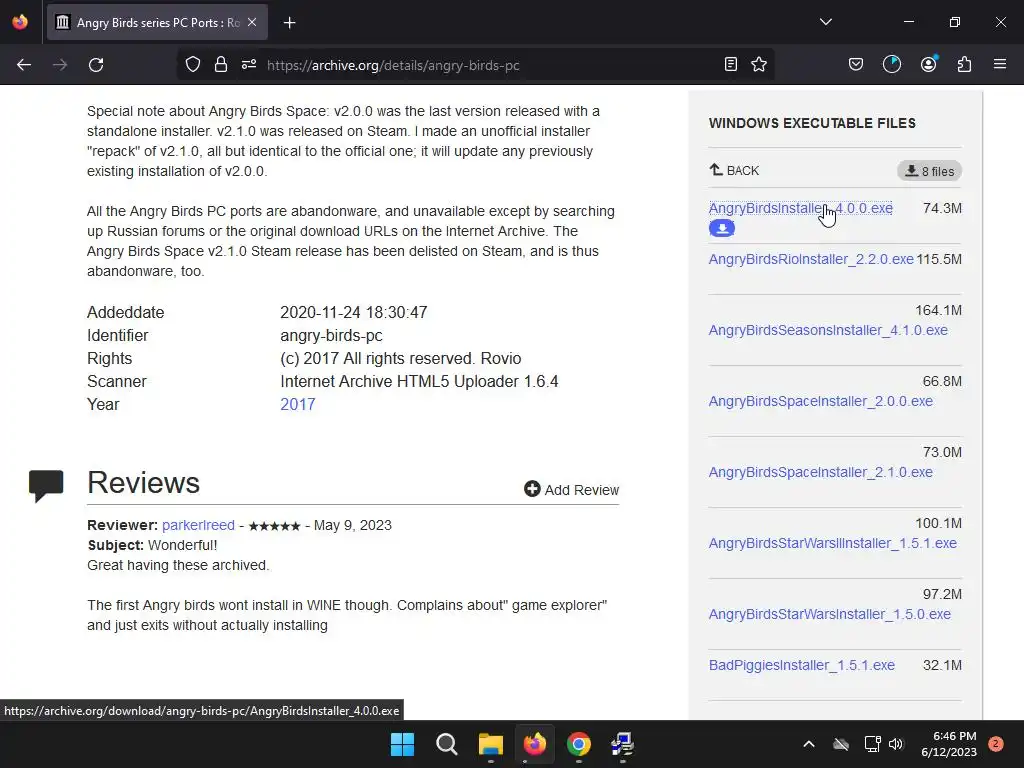This screenshot has width=1024, height=768.
Task: Download BadPiggiesInstaller_1.5.1.exe
Action: tap(802, 665)
